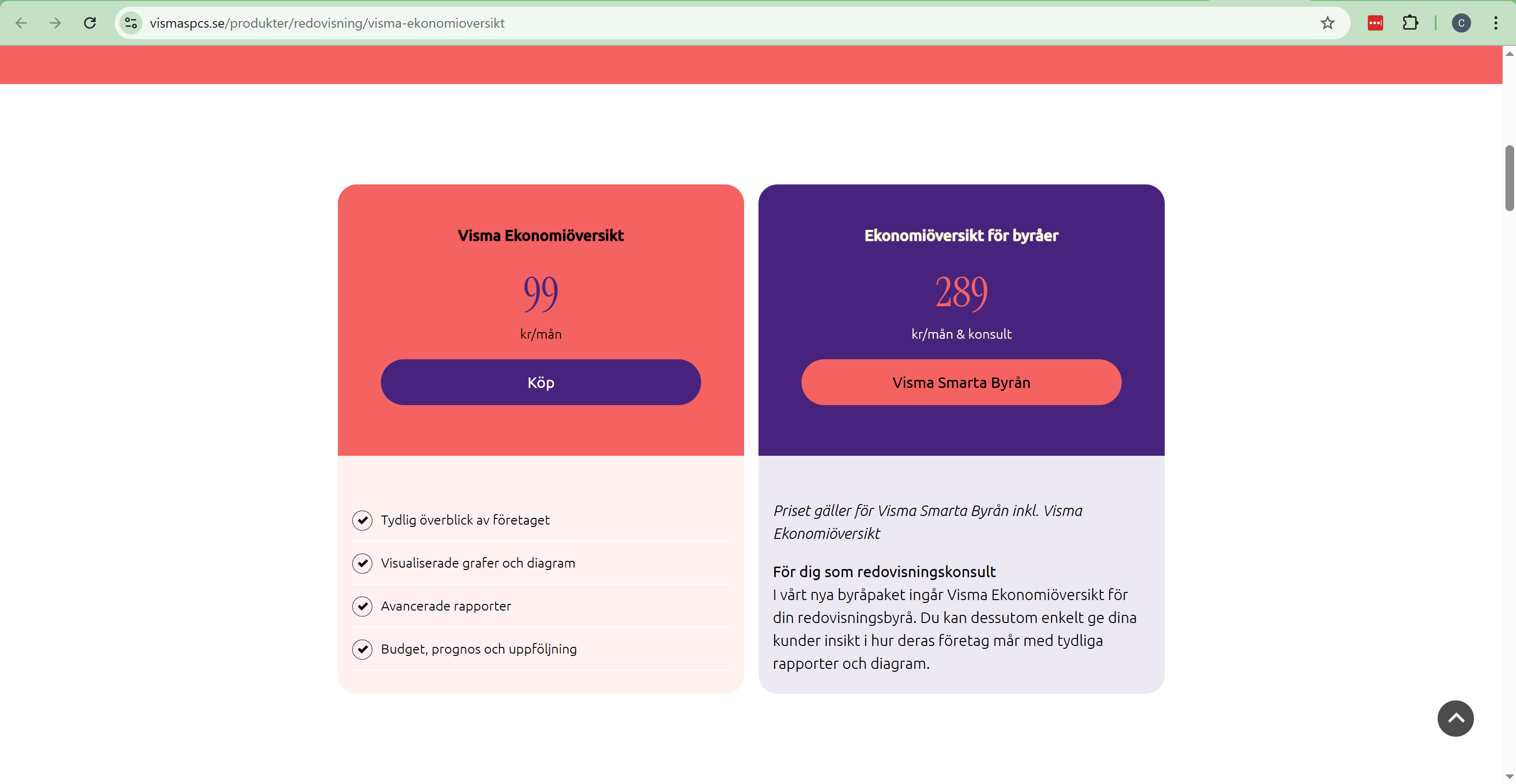
Task: Open the Chrome profile avatar C
Action: click(1461, 23)
